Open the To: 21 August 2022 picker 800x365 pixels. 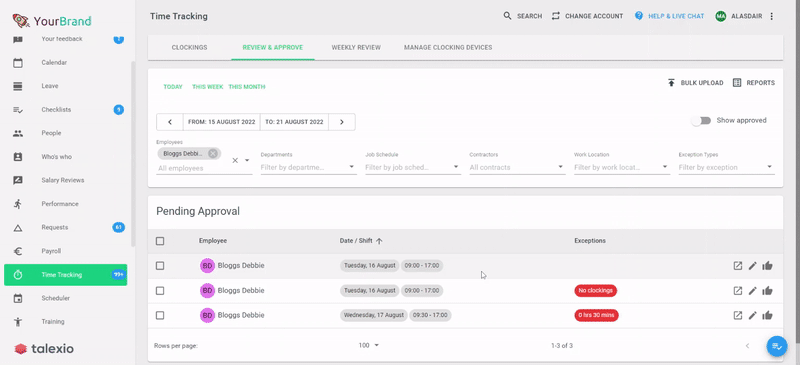pyautogui.click(x=294, y=122)
